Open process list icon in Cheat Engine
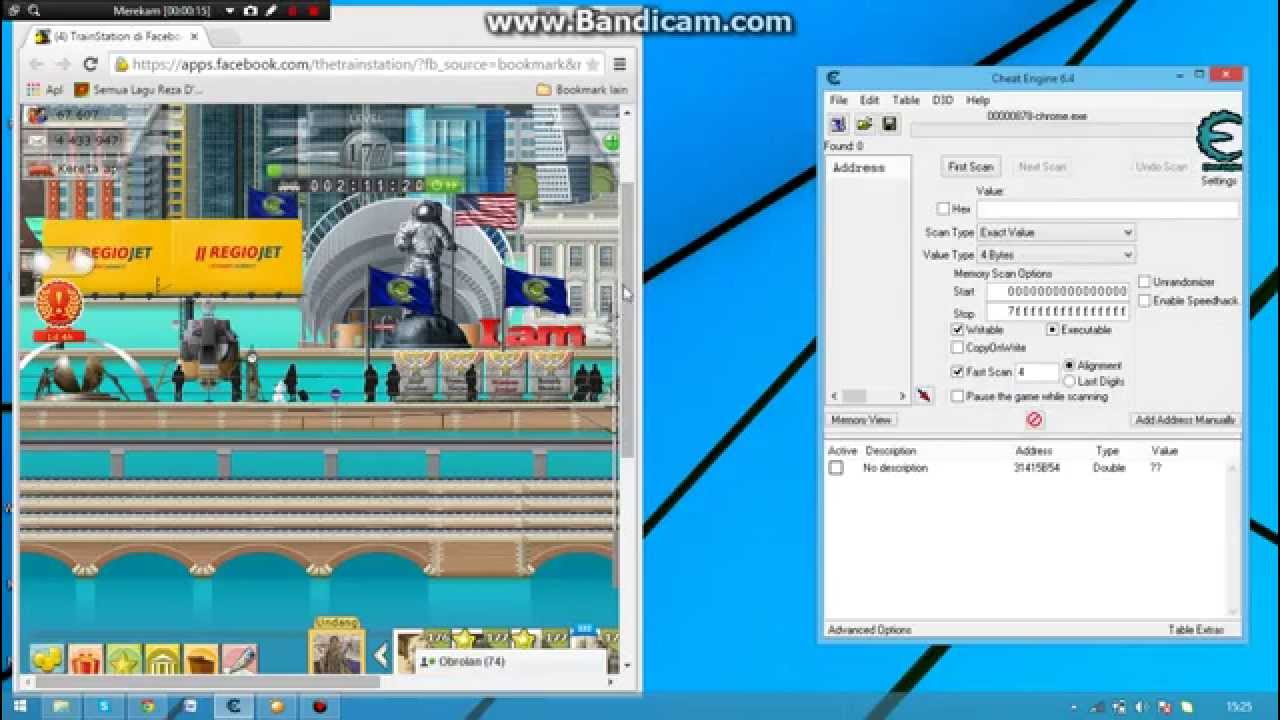 coord(838,124)
